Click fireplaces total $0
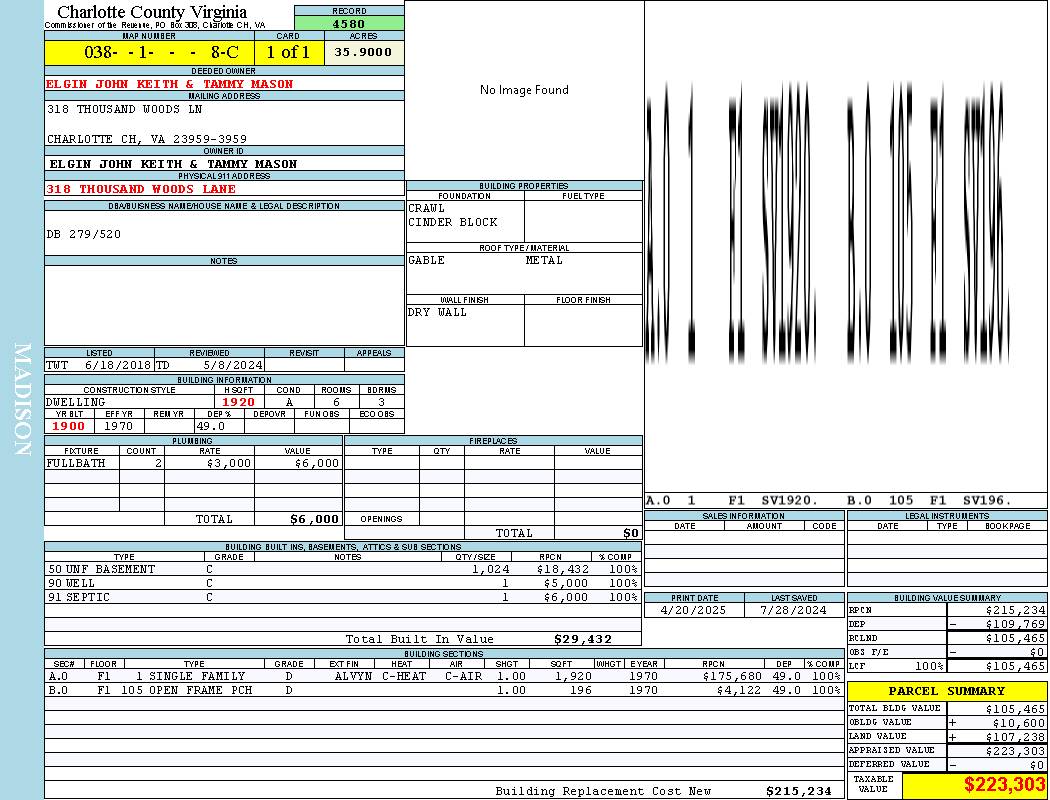 [631, 534]
